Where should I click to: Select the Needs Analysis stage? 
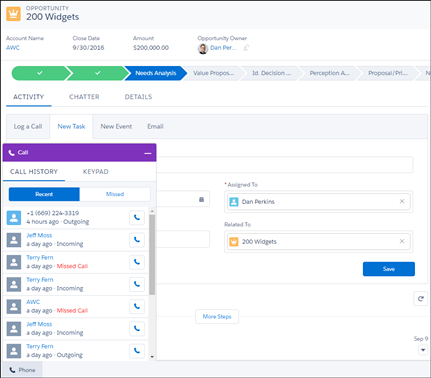156,73
